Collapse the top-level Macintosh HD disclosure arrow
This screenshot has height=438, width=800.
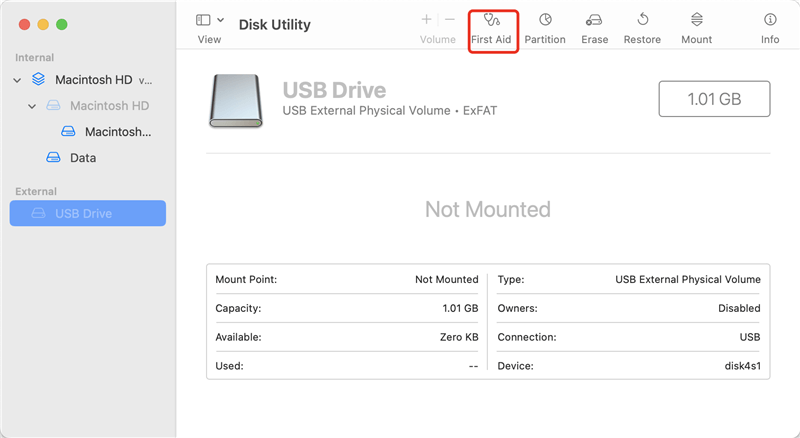17,79
